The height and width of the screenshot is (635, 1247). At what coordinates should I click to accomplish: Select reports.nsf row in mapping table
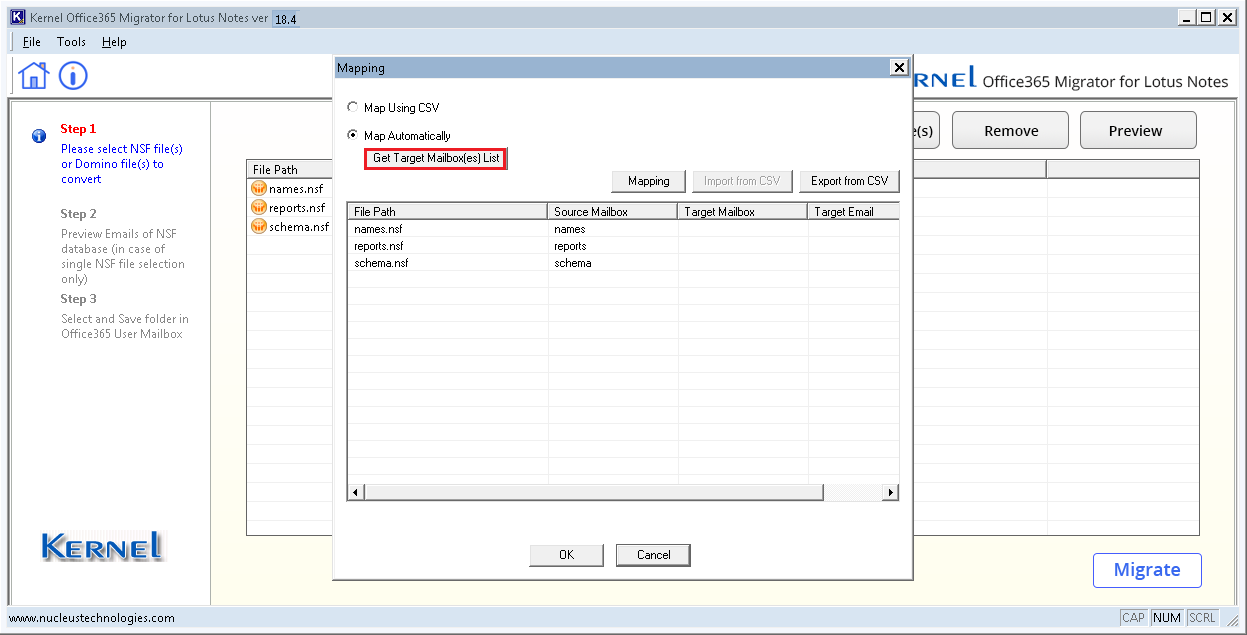tap(624, 246)
